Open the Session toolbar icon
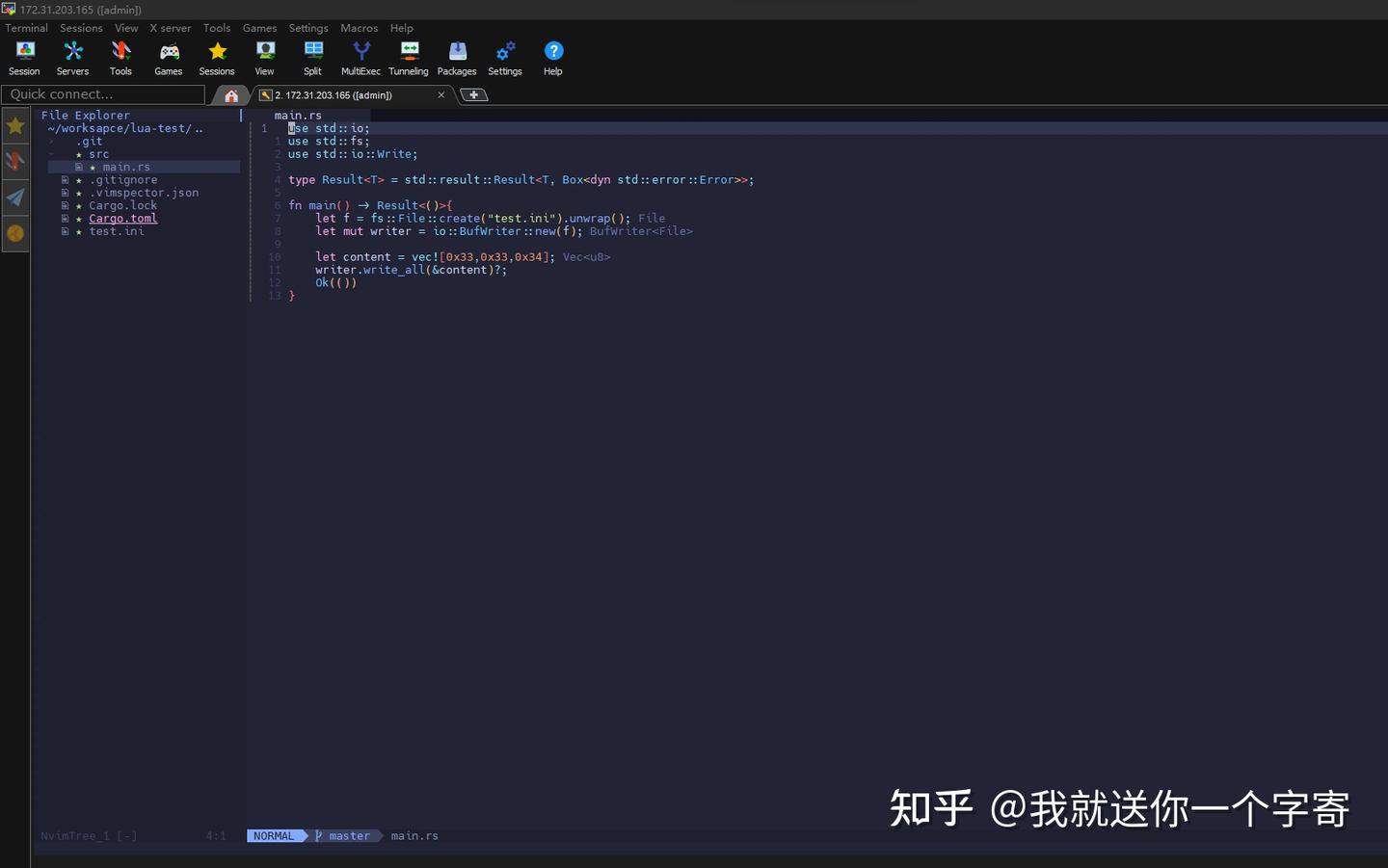The width and height of the screenshot is (1388, 868). click(x=24, y=58)
